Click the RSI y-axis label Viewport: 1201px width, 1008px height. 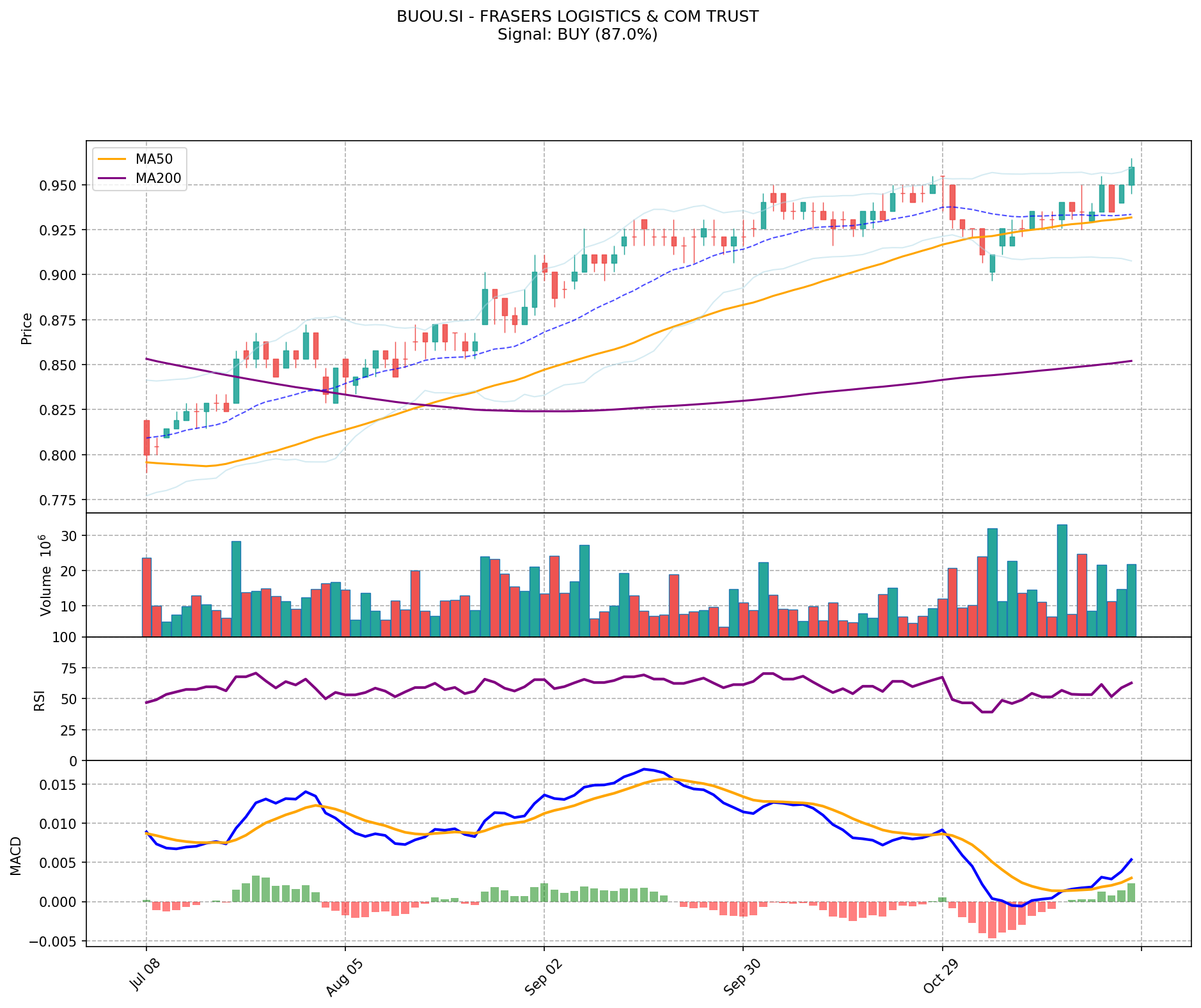click(40, 700)
